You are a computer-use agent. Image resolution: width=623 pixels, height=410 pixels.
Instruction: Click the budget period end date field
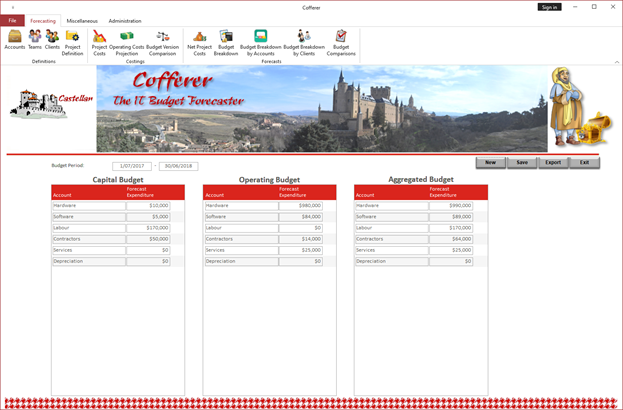pyautogui.click(x=179, y=166)
